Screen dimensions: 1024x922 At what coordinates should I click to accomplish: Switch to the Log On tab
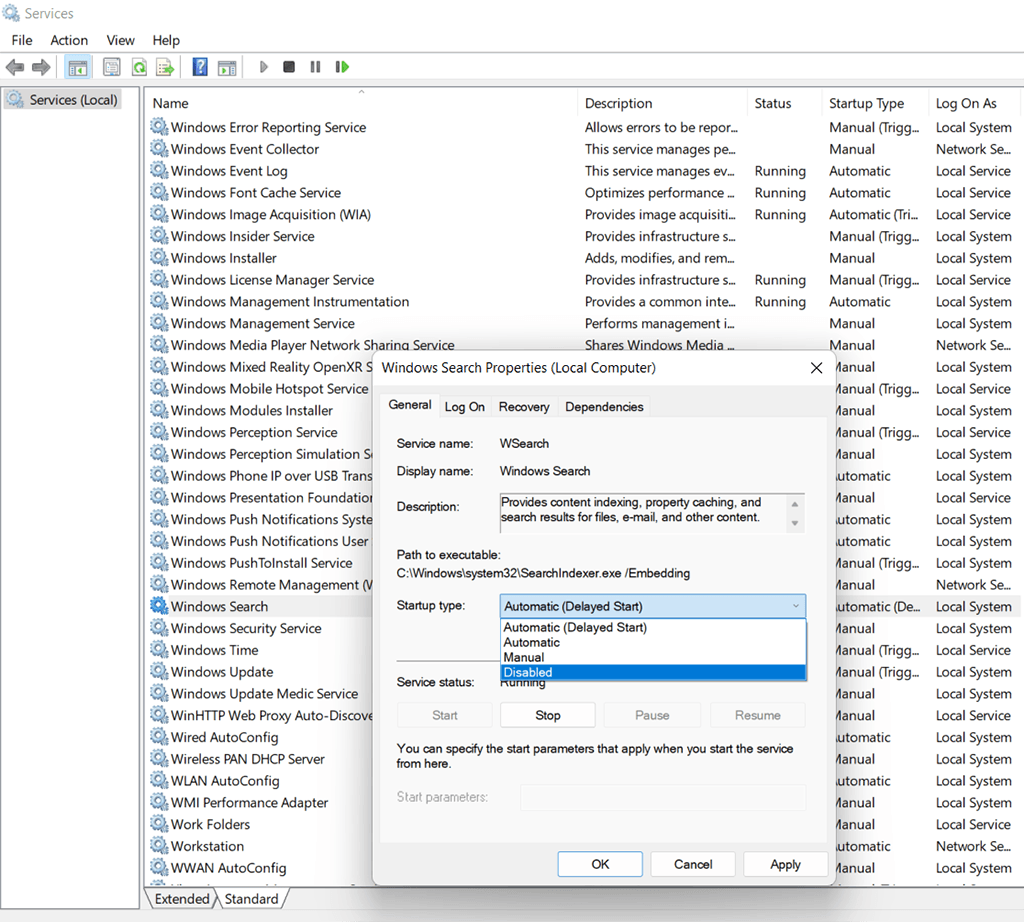click(464, 407)
